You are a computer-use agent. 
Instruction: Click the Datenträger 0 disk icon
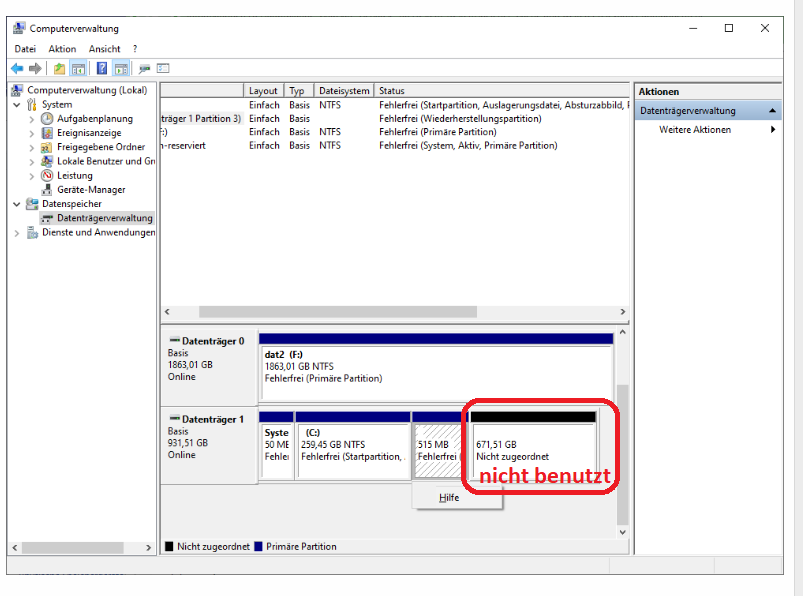[175, 340]
